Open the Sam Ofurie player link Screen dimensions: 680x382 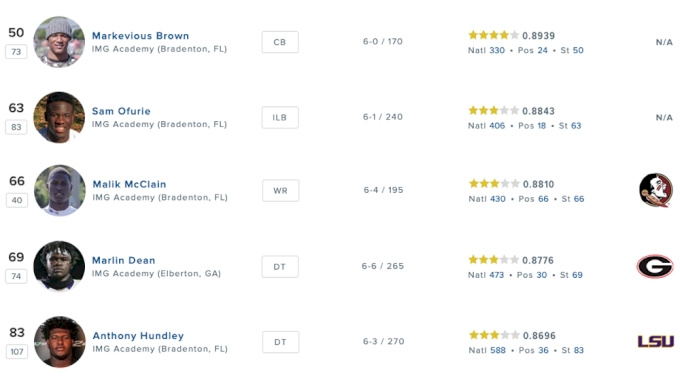tap(121, 111)
